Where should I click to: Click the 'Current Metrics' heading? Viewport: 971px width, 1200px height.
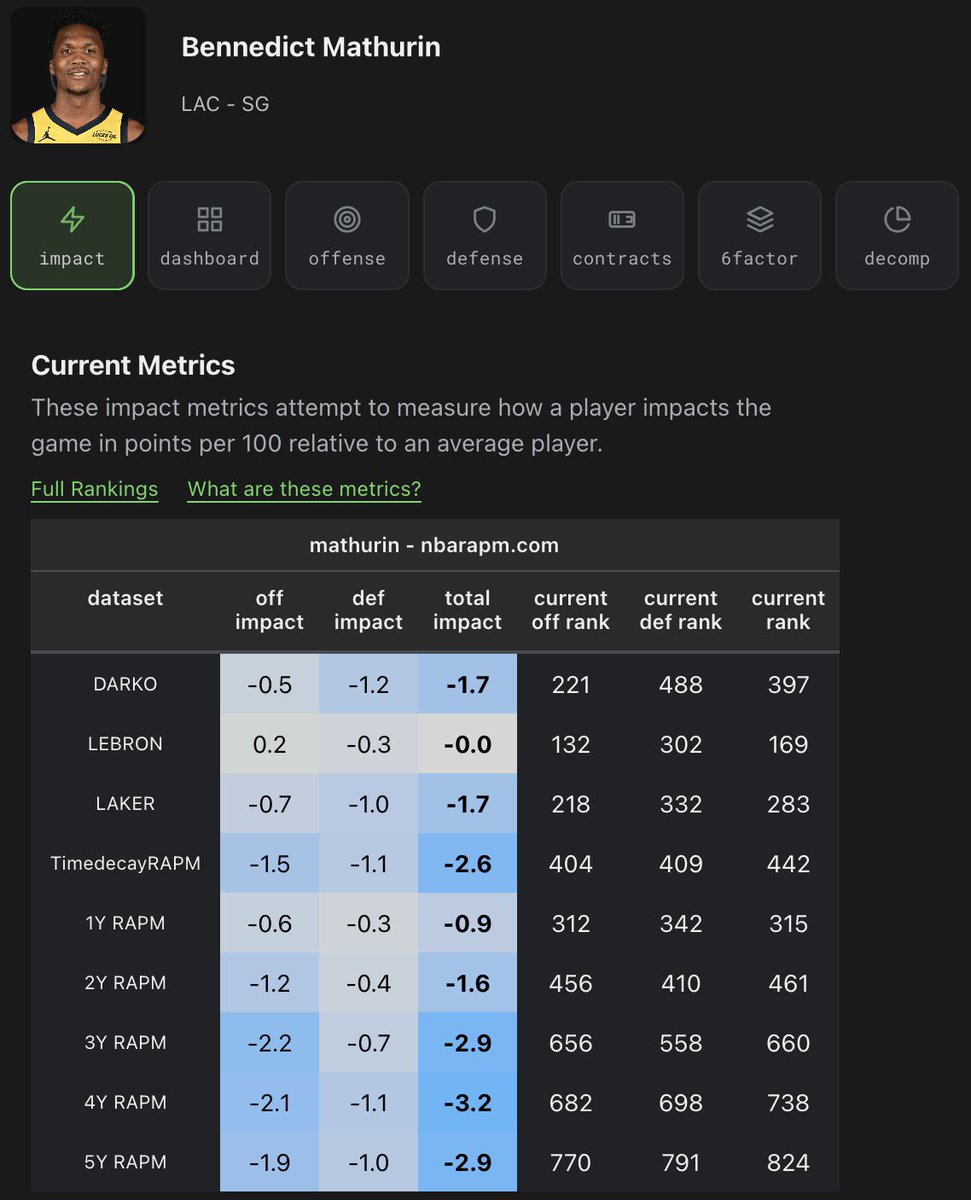133,365
